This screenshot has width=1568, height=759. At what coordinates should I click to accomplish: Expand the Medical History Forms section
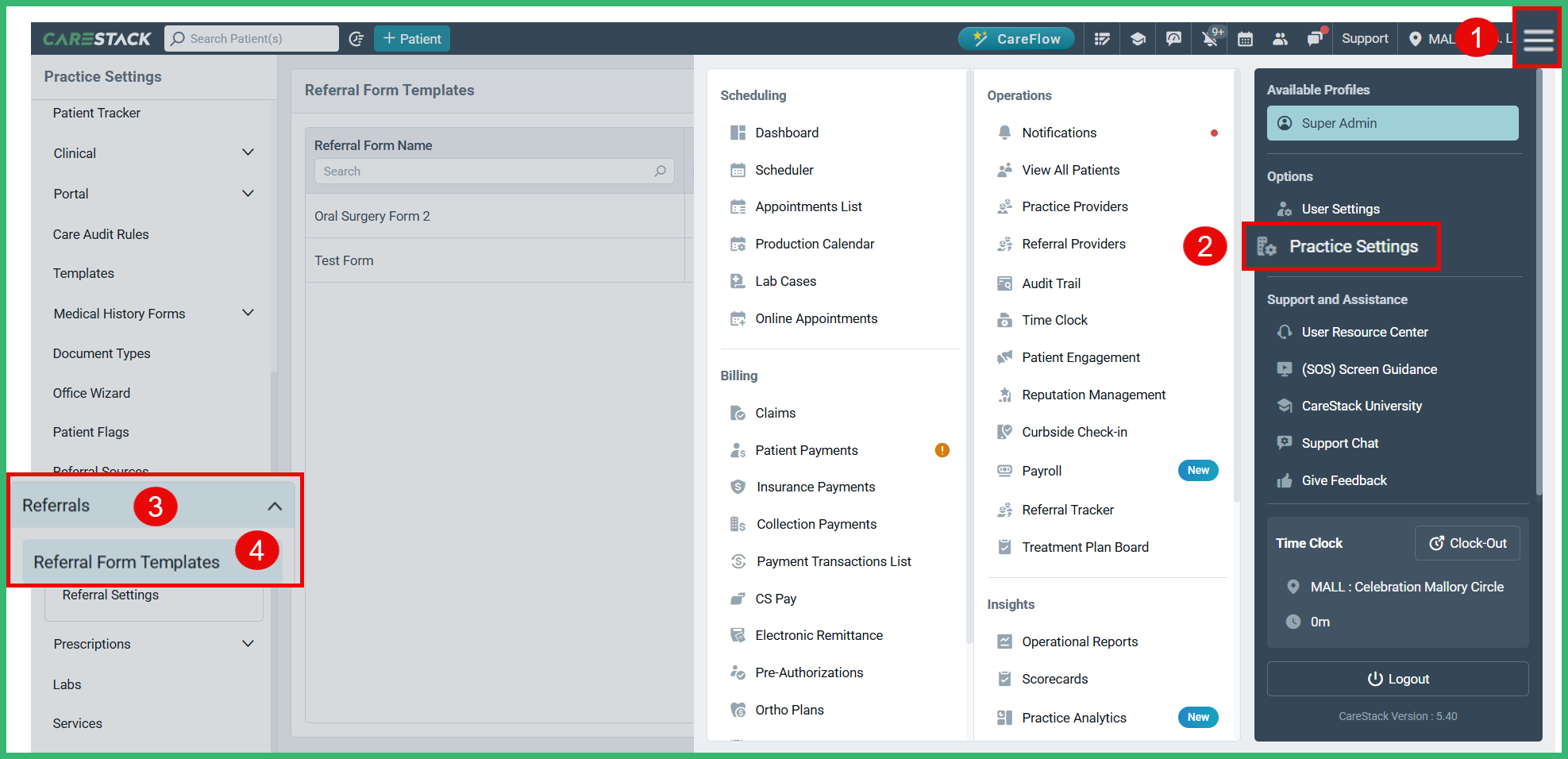(x=248, y=314)
